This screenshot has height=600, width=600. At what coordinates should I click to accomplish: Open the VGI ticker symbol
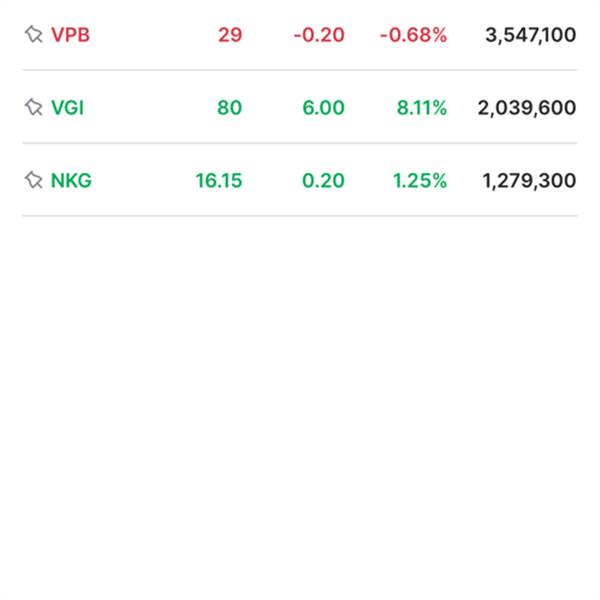[67, 108]
